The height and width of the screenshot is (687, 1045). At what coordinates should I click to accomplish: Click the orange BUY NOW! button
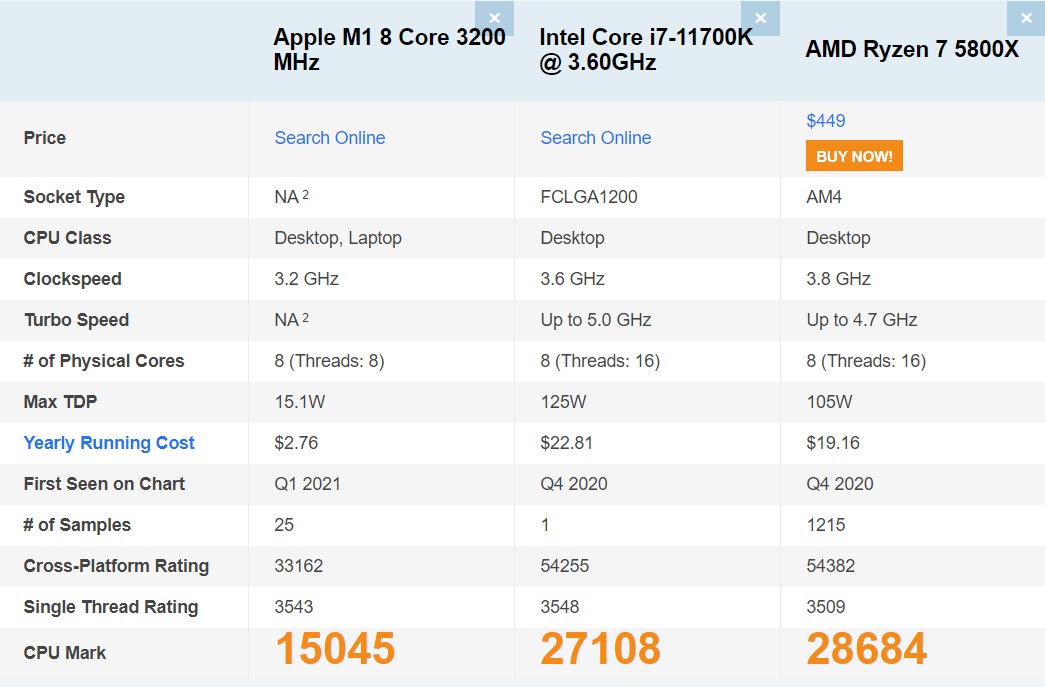pyautogui.click(x=854, y=156)
